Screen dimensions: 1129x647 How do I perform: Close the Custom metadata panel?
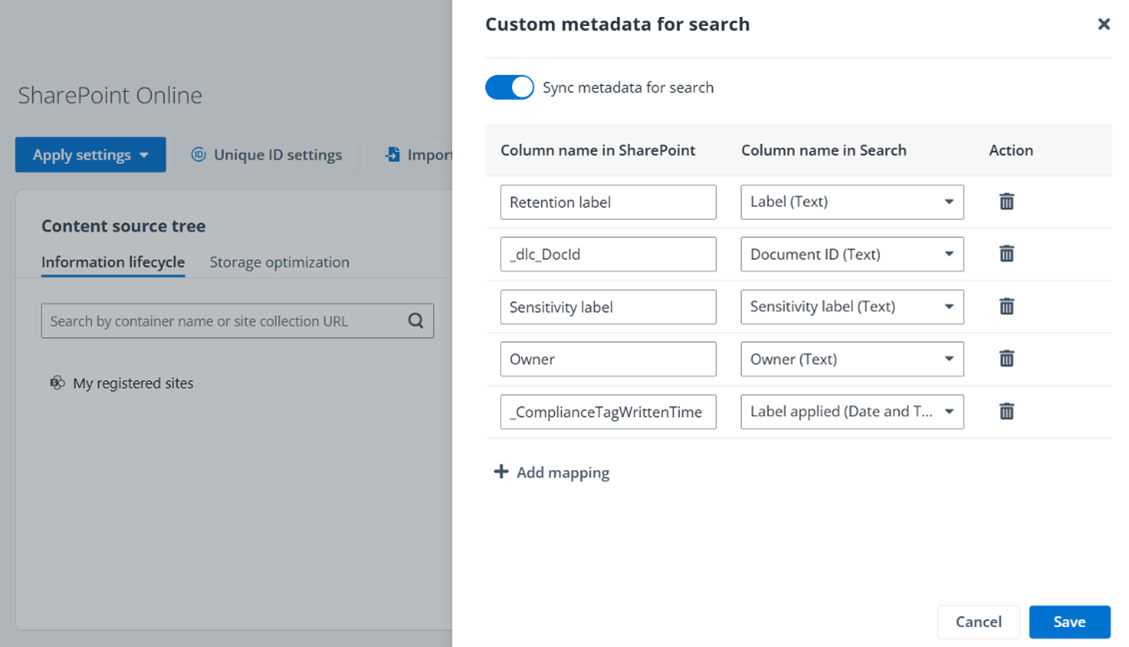point(1103,24)
